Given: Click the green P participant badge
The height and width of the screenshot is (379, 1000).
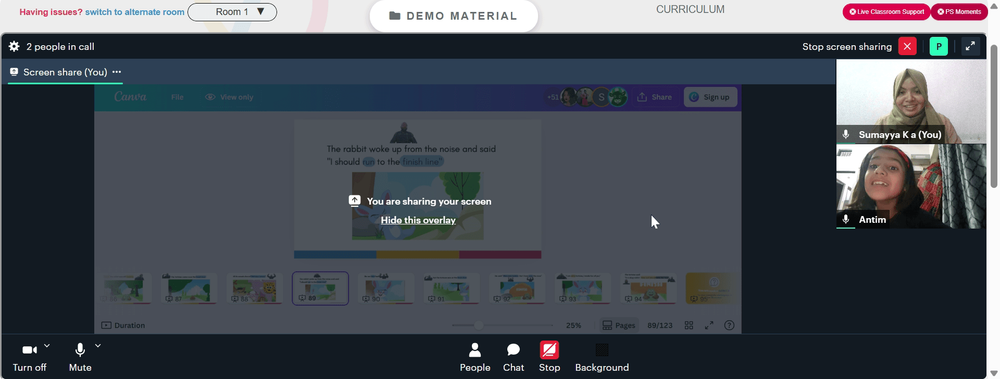Looking at the screenshot, I should [x=939, y=47].
